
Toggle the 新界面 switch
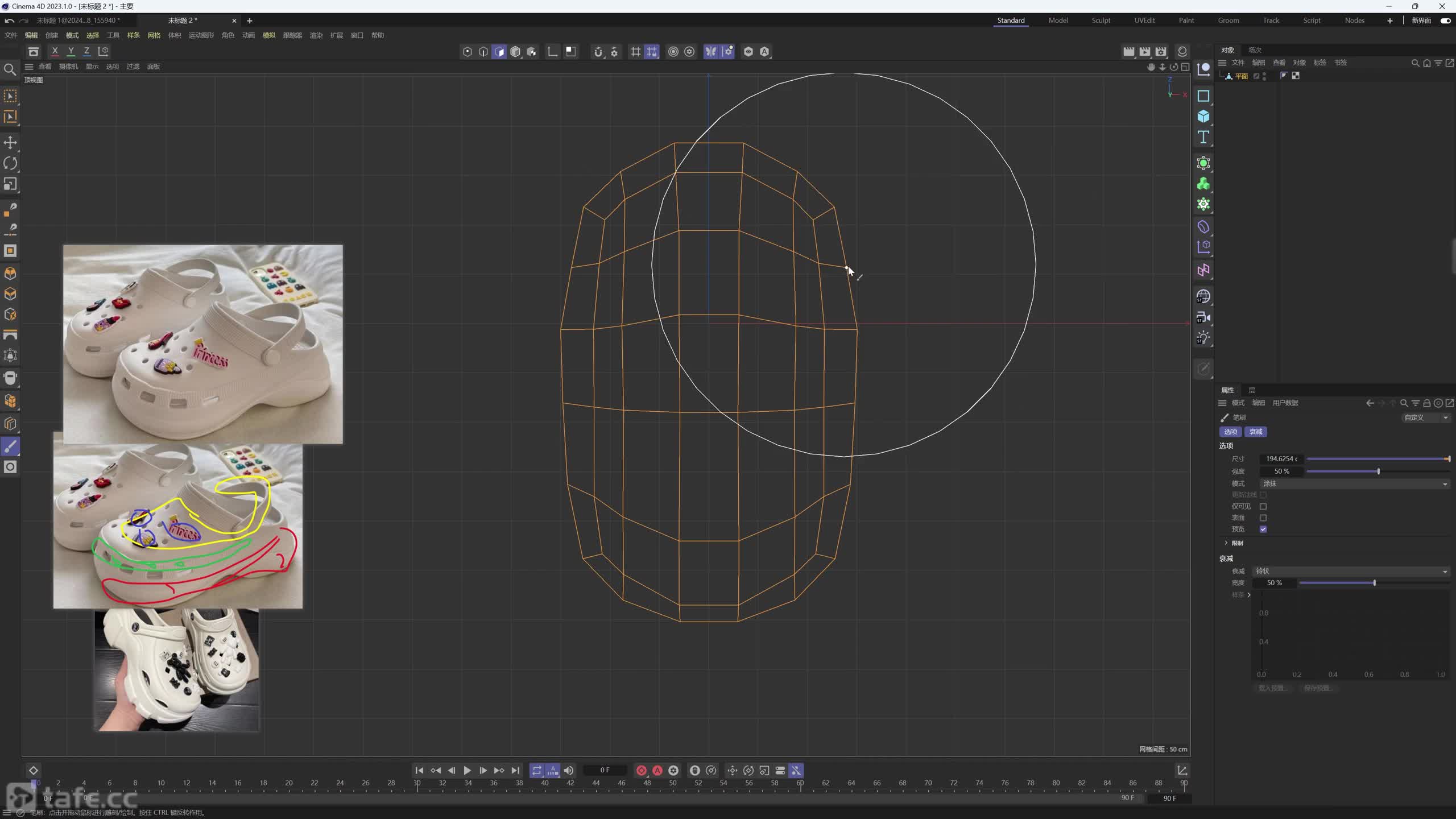pyautogui.click(x=1445, y=20)
